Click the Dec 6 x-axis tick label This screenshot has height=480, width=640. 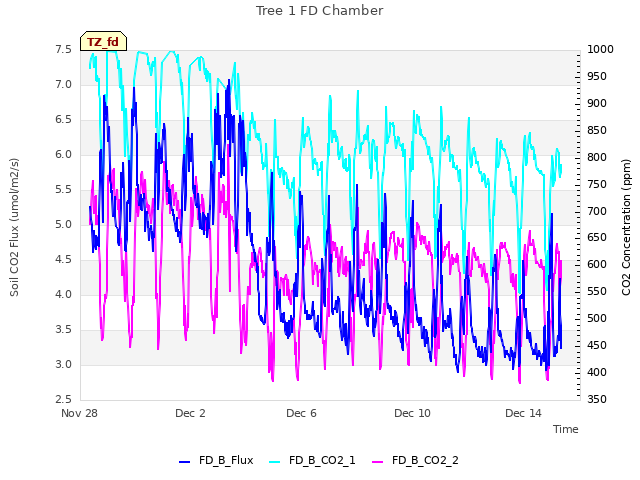pos(301,413)
